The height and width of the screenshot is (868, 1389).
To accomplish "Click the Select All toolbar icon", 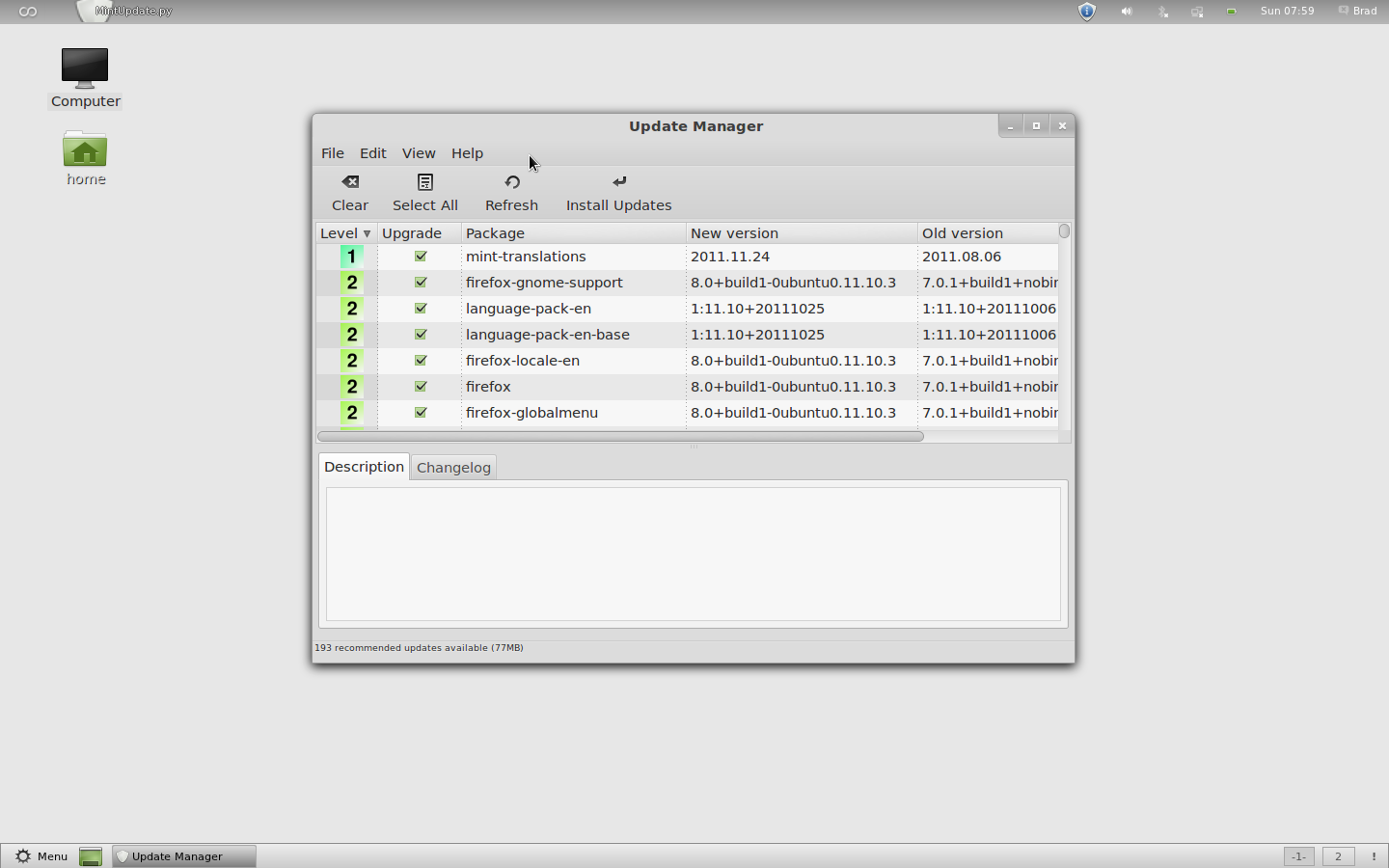I will coord(425,181).
